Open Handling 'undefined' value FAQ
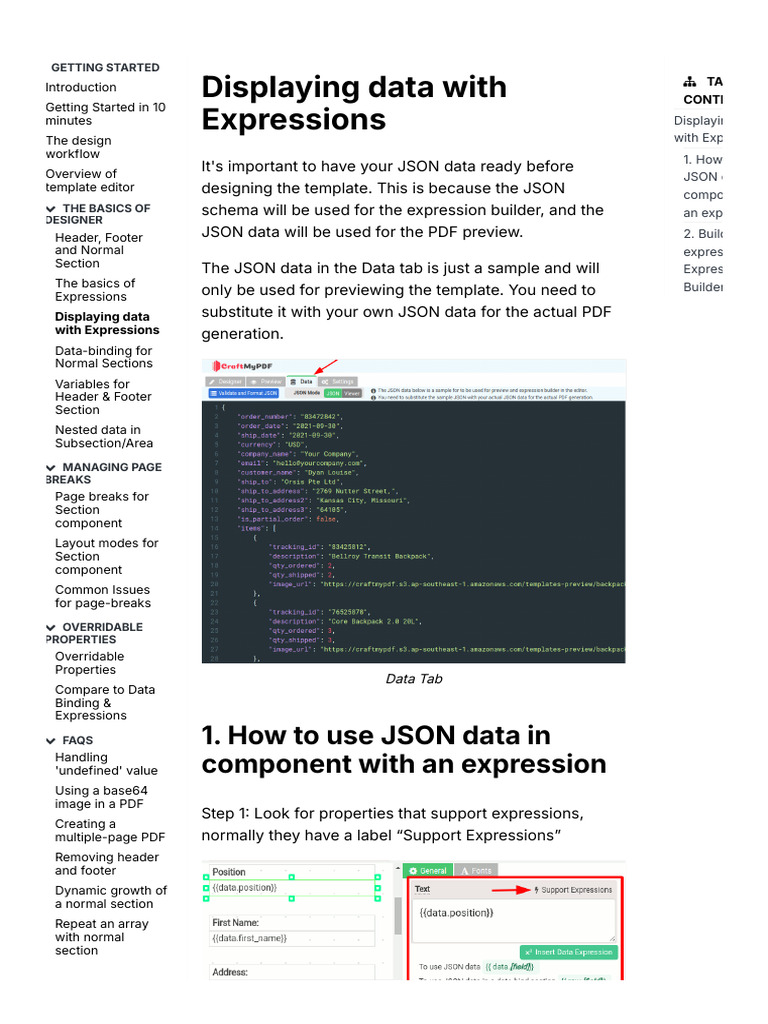This screenshot has height=1024, width=768. (x=106, y=763)
